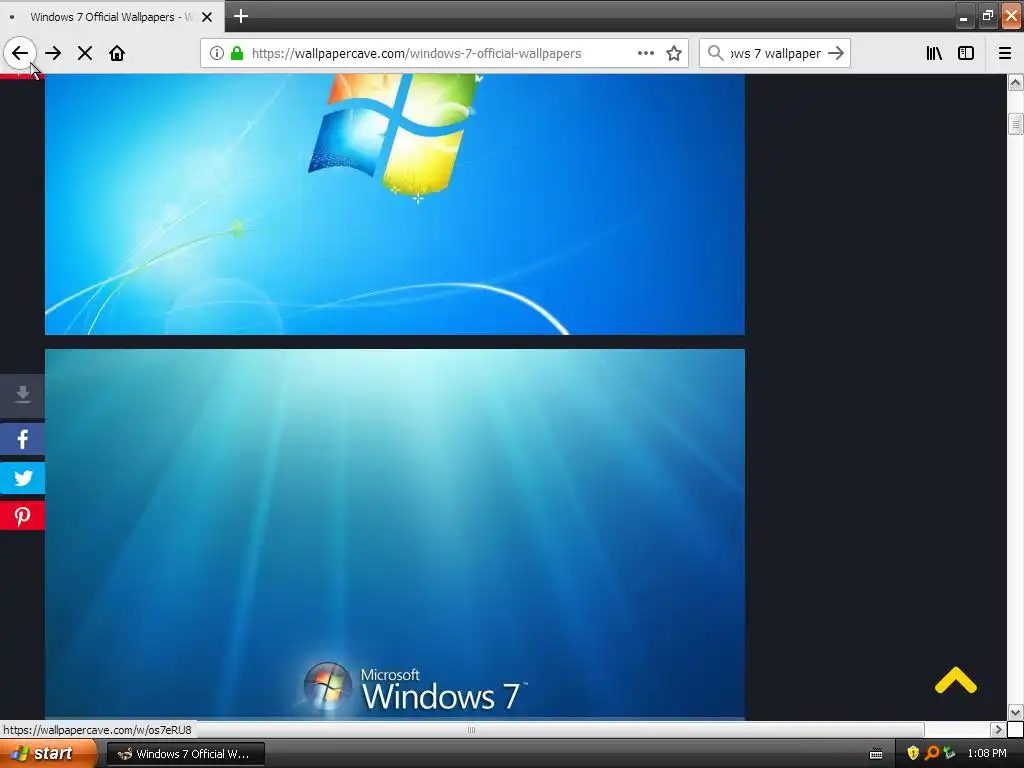Close the Windows 7 Official Wallpapers tab

click(x=207, y=17)
